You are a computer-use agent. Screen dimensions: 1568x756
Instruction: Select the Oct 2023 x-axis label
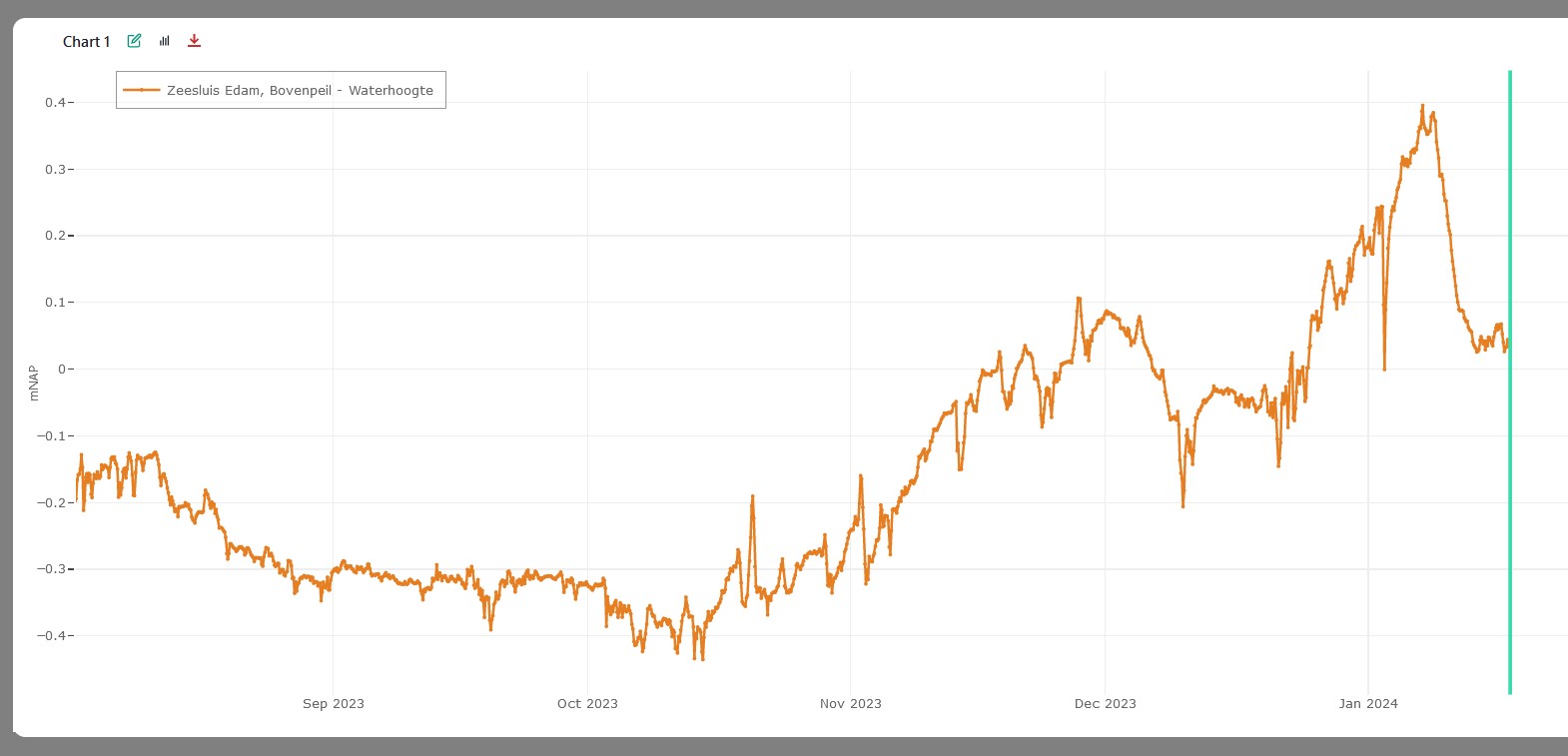(x=587, y=704)
